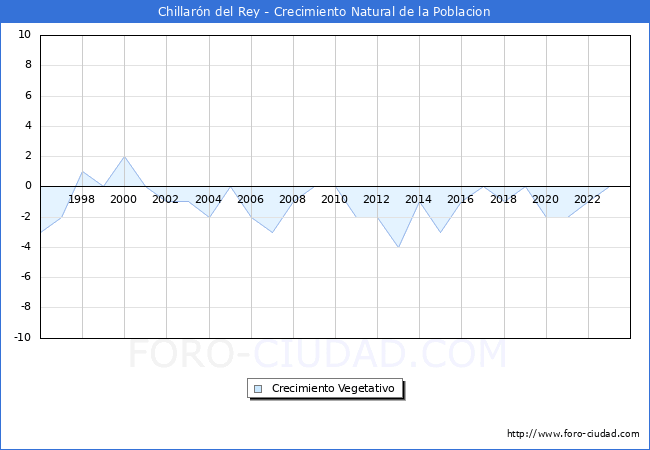Open the foro-ciudad.com URL text
650x450 pixels.
[x=573, y=434]
